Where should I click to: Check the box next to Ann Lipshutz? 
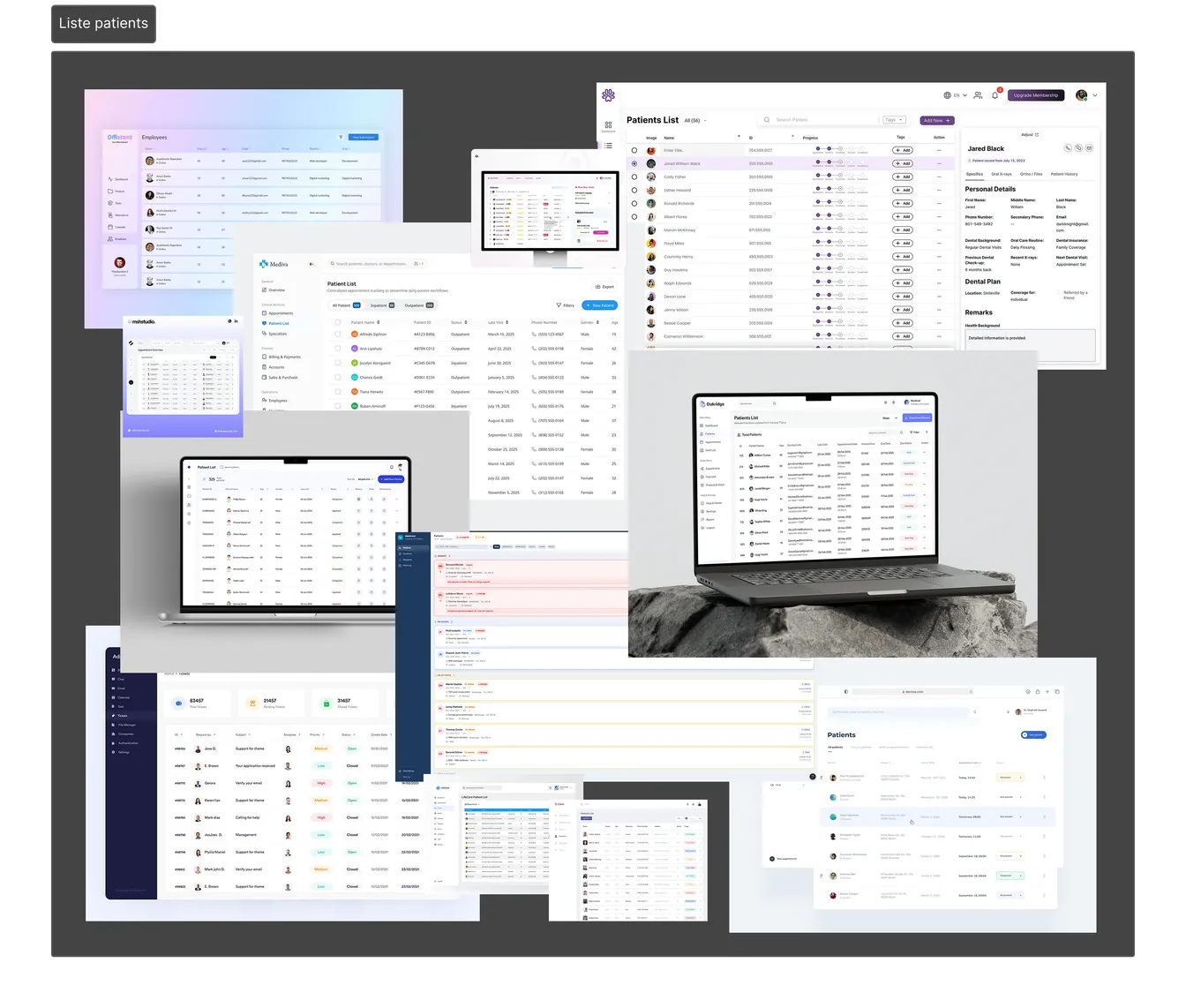(337, 349)
